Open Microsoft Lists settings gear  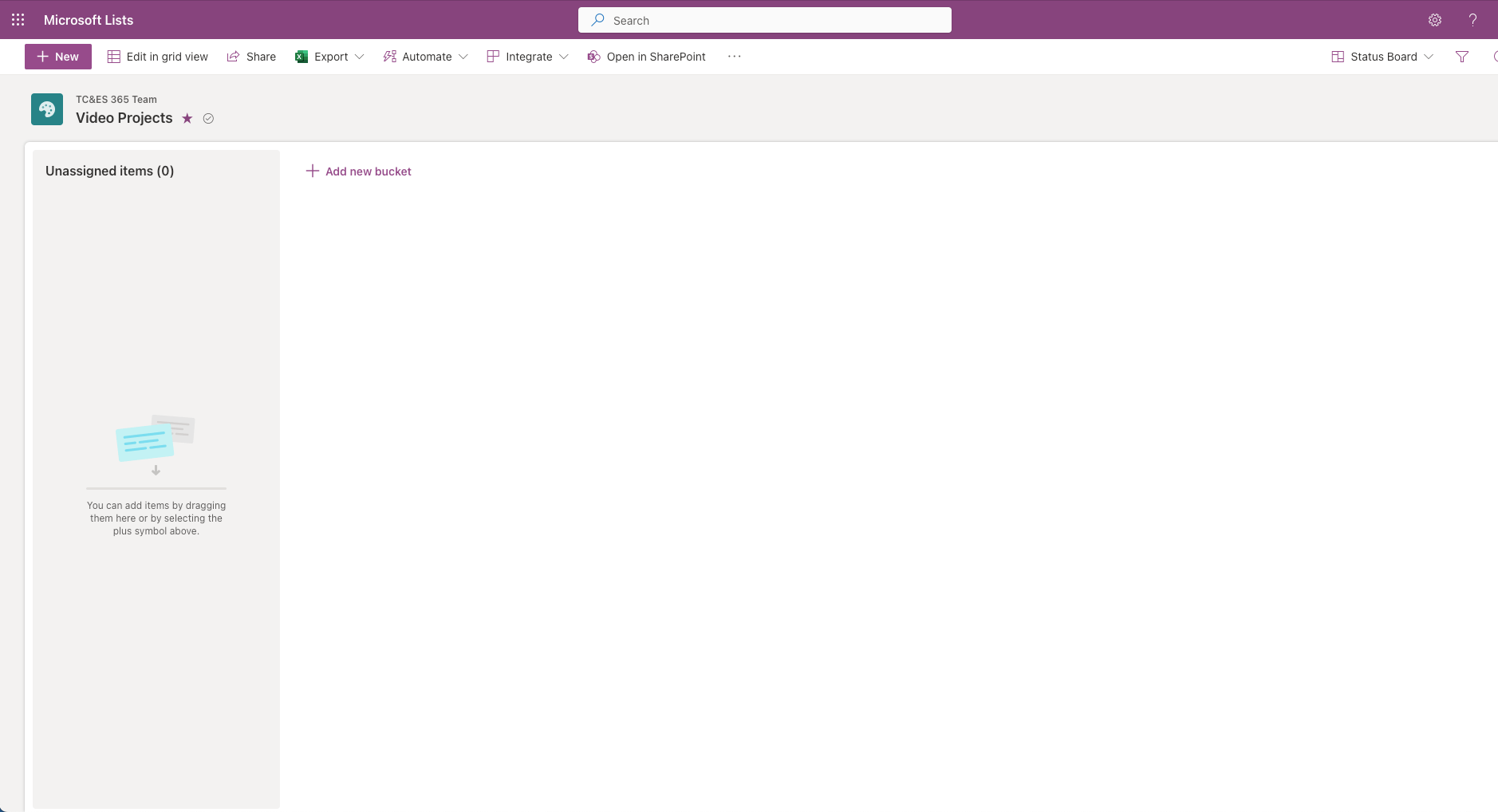tap(1434, 19)
